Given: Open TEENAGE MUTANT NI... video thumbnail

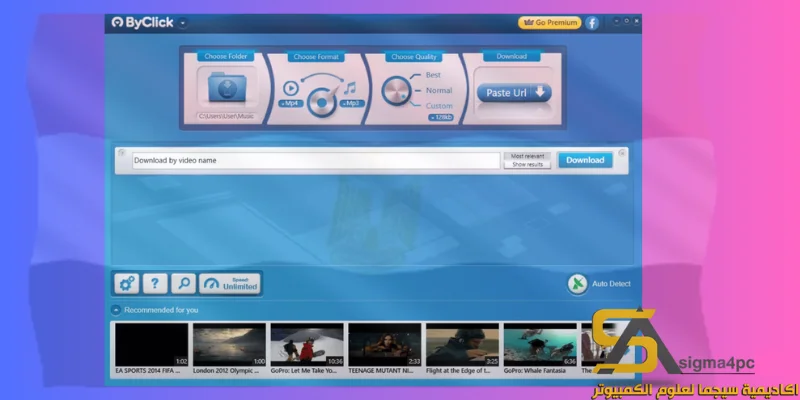Looking at the screenshot, I should [x=385, y=344].
